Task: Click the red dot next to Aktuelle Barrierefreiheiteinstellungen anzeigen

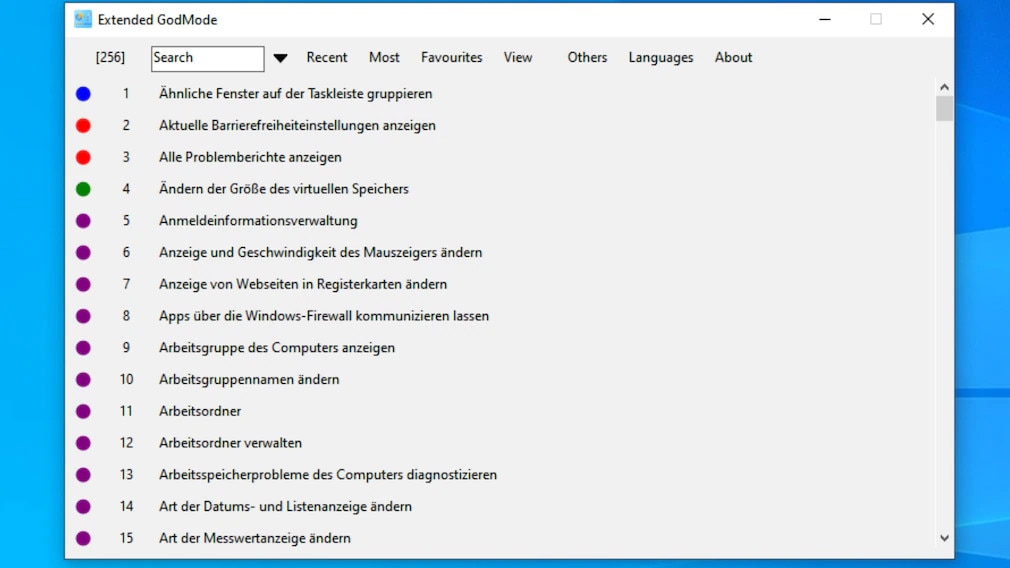Action: coord(83,126)
